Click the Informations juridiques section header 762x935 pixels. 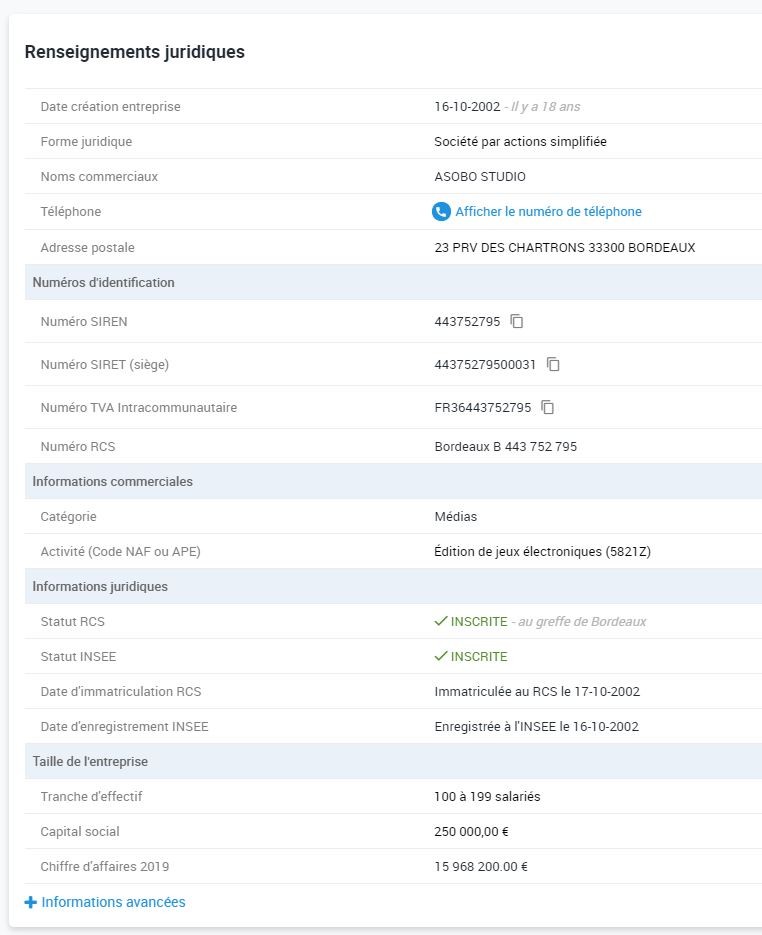pos(100,586)
